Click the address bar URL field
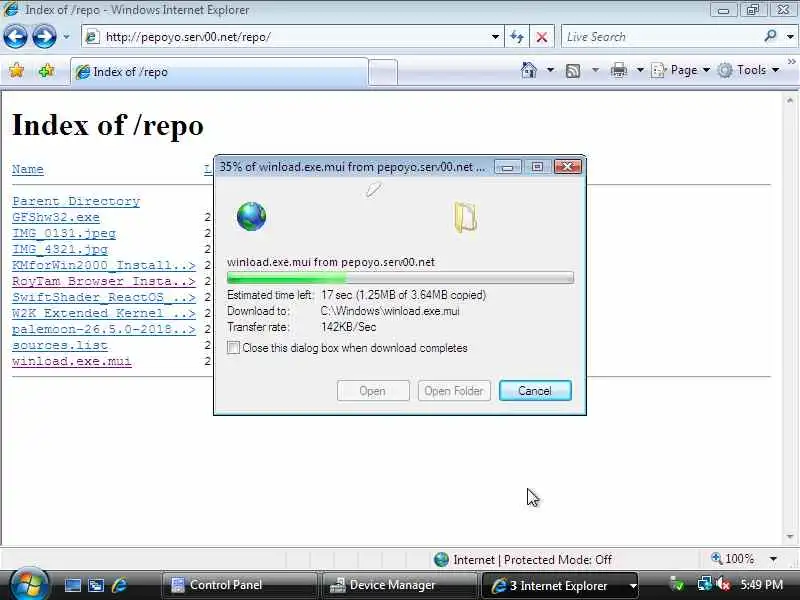800x600 pixels. 291,37
